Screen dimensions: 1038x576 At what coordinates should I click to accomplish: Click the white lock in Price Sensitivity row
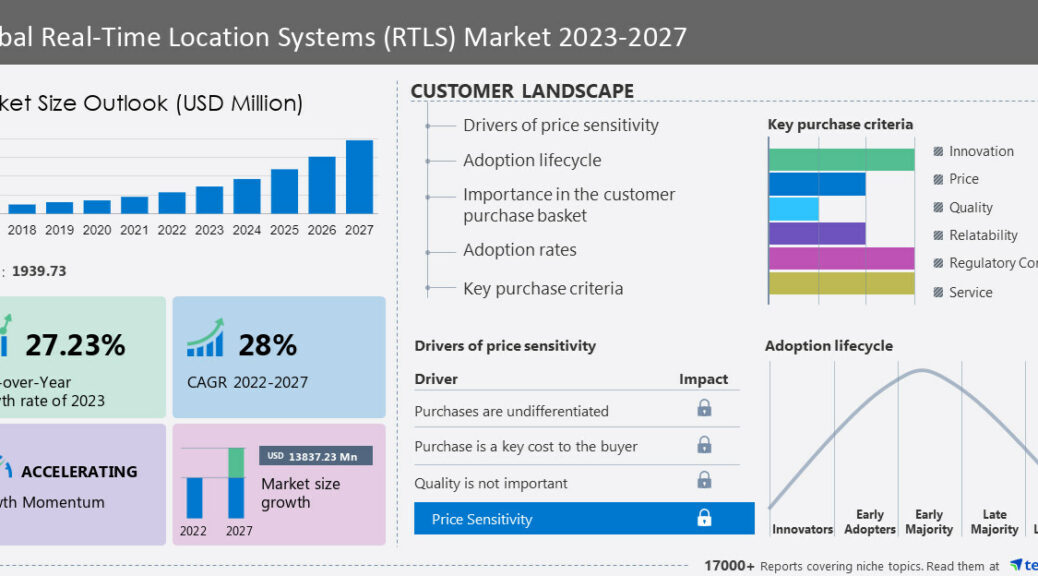point(704,518)
